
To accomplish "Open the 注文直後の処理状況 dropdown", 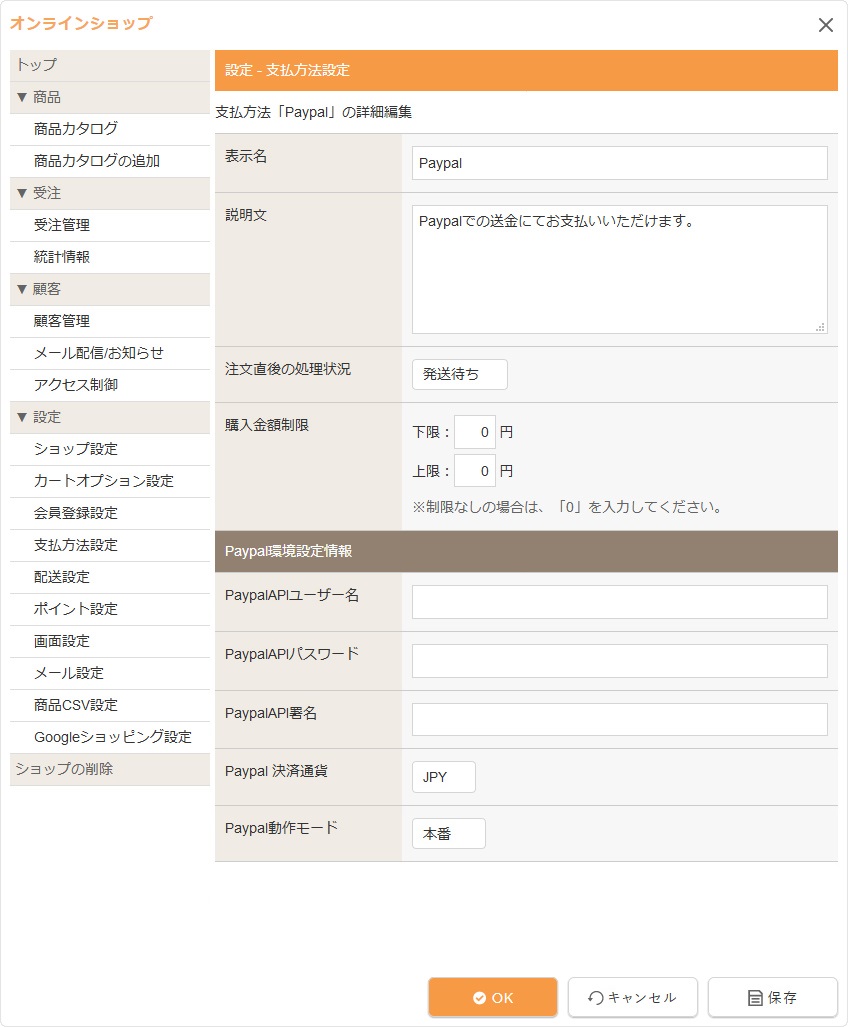I will click(x=459, y=374).
